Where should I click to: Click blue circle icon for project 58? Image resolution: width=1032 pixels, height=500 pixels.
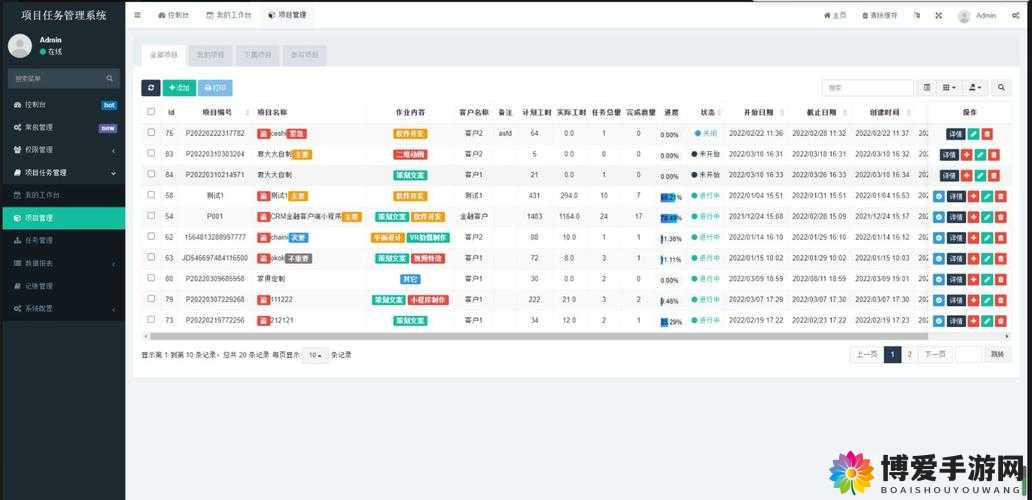point(939,197)
